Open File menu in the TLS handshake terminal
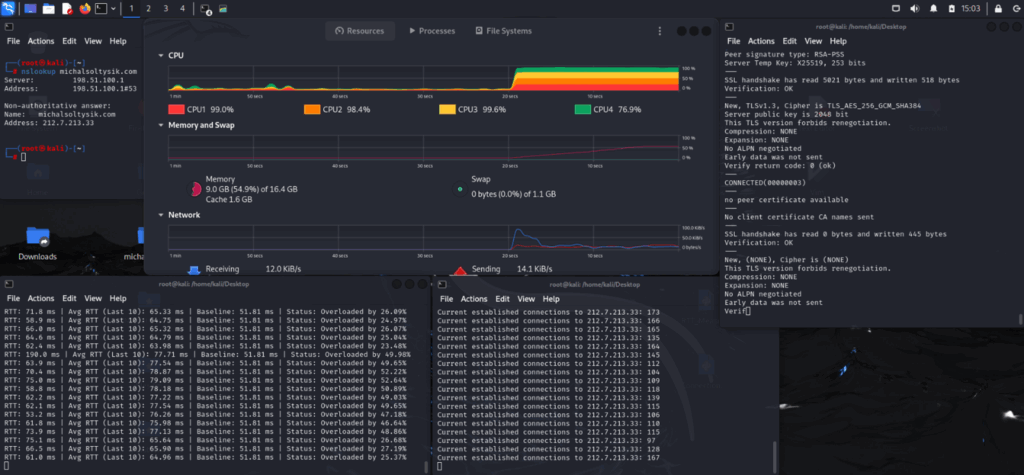This screenshot has height=475, width=1024. pos(733,41)
